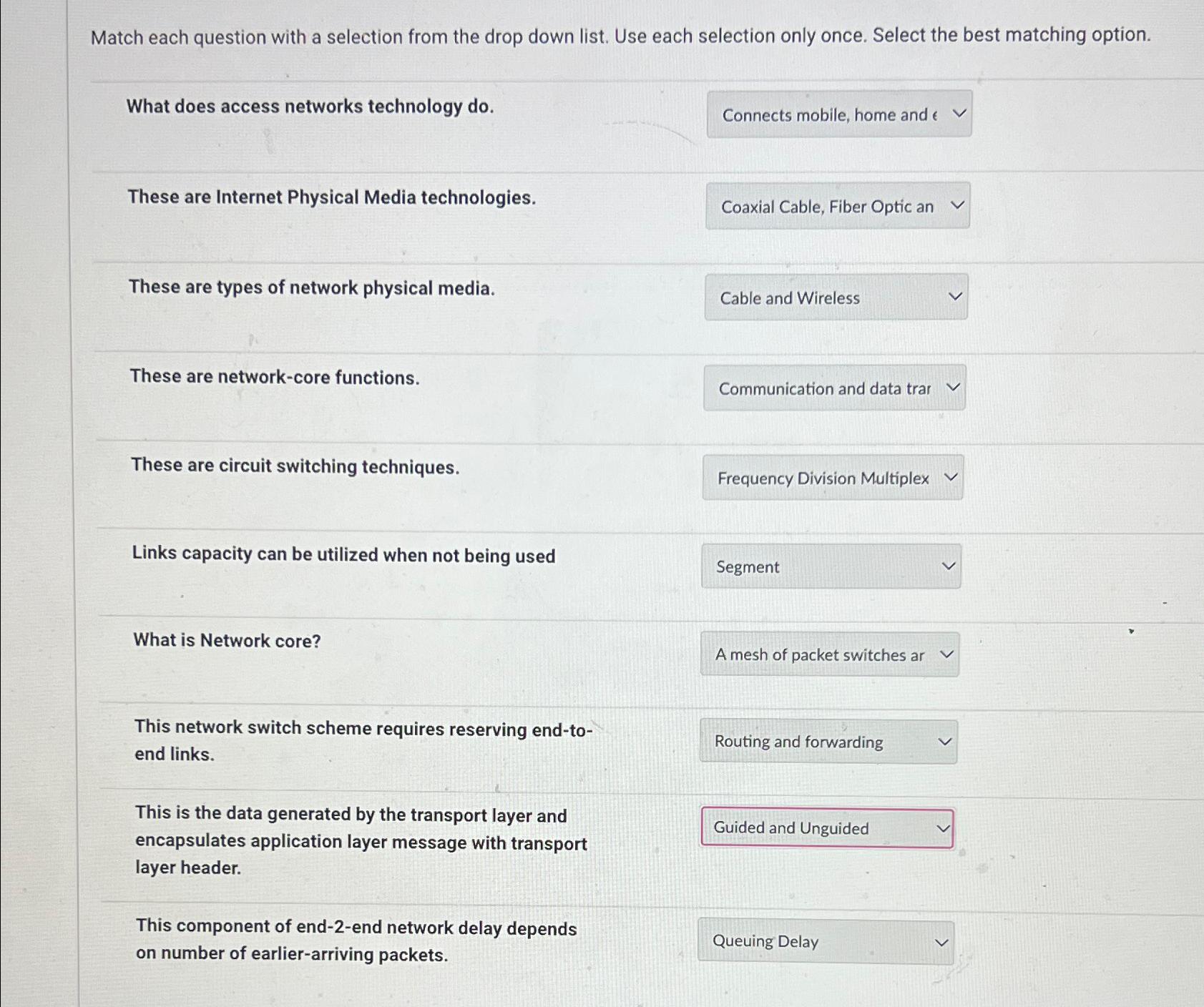The image size is (1204, 1007).
Task: Select the Internet Physical Media question text
Action: coord(331,197)
